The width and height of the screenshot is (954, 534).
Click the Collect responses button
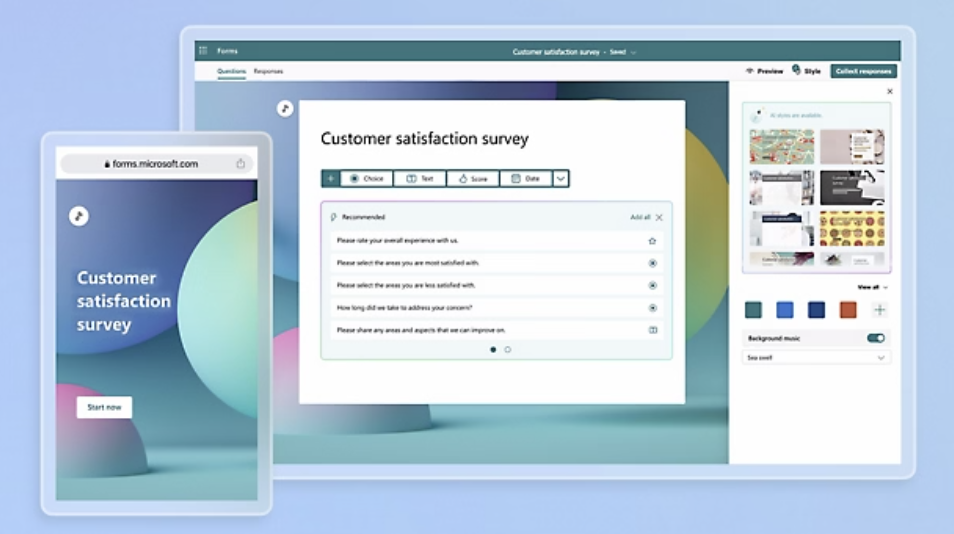tap(863, 72)
